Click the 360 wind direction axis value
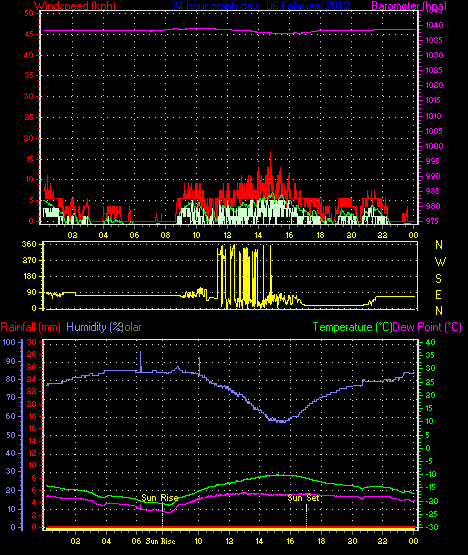 click(29, 244)
